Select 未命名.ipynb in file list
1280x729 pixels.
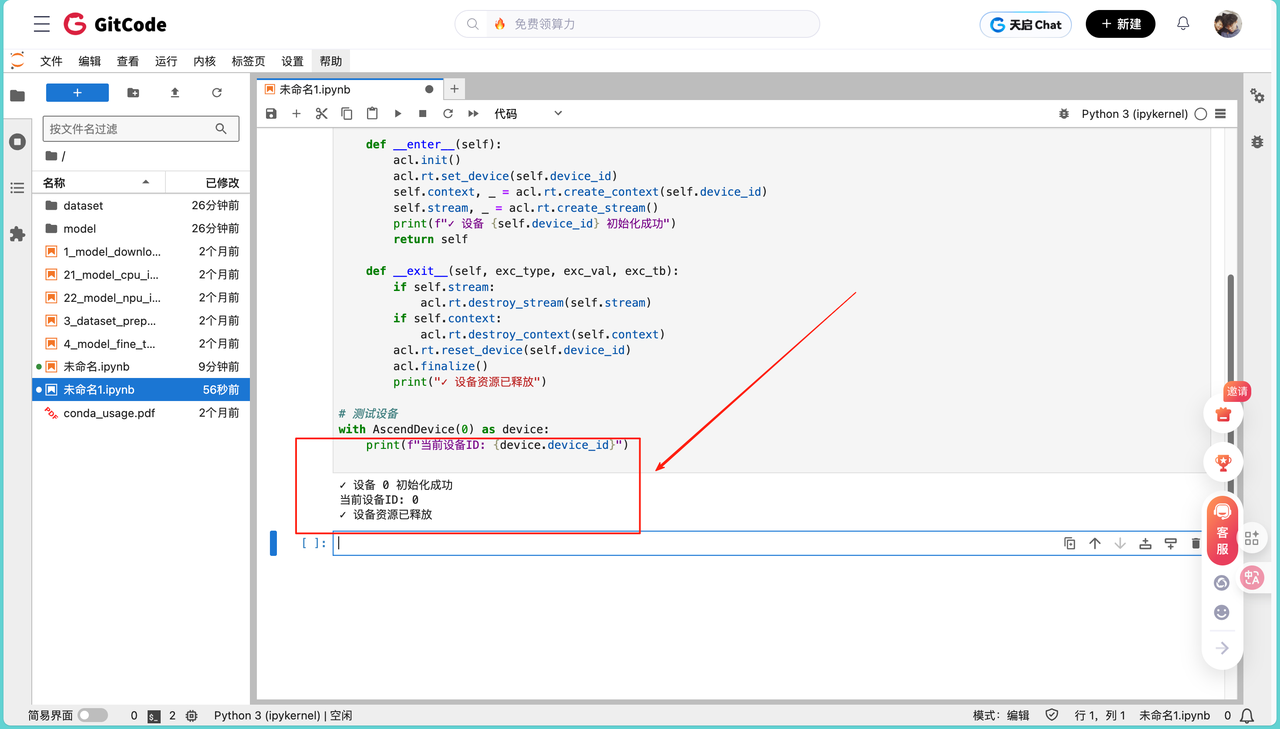click(141, 367)
